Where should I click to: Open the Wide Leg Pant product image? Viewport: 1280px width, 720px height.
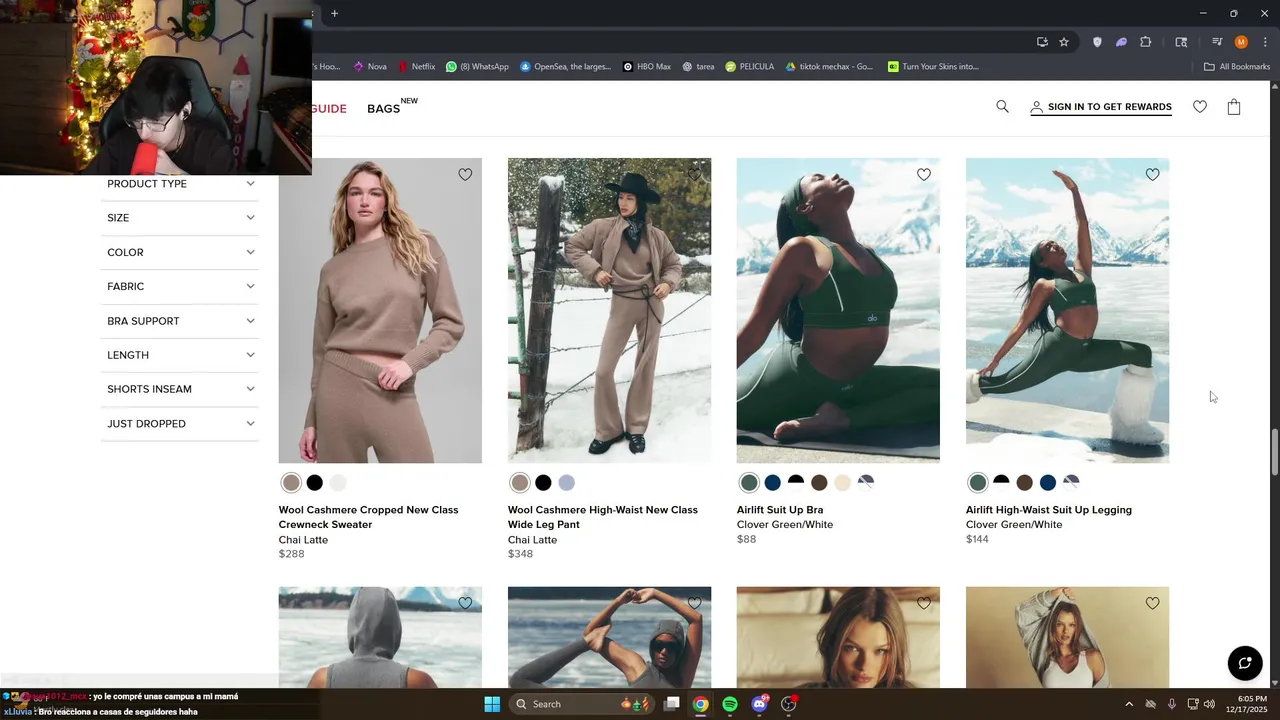coord(609,310)
